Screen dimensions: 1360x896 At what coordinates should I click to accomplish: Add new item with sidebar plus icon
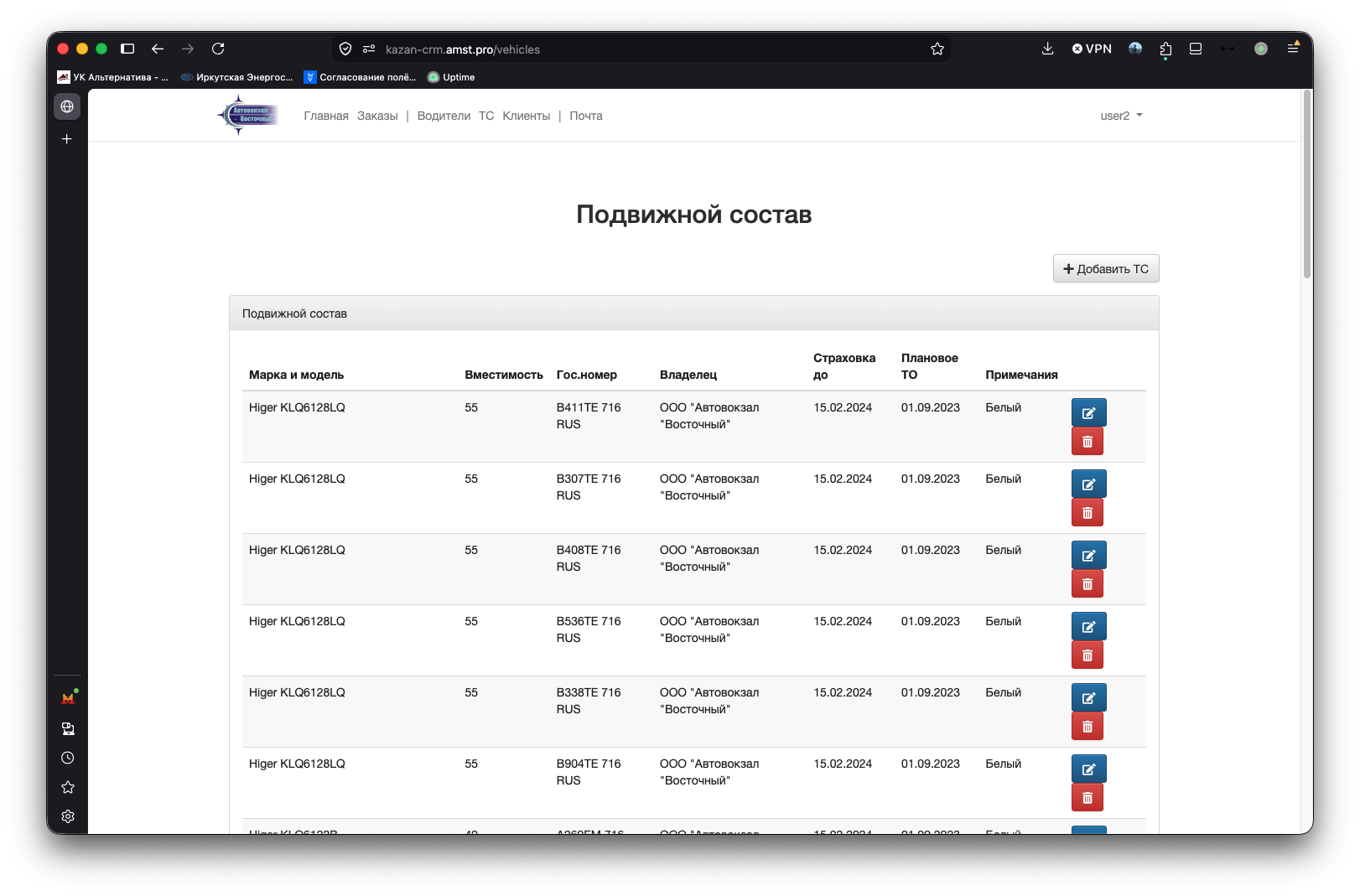coord(67,139)
